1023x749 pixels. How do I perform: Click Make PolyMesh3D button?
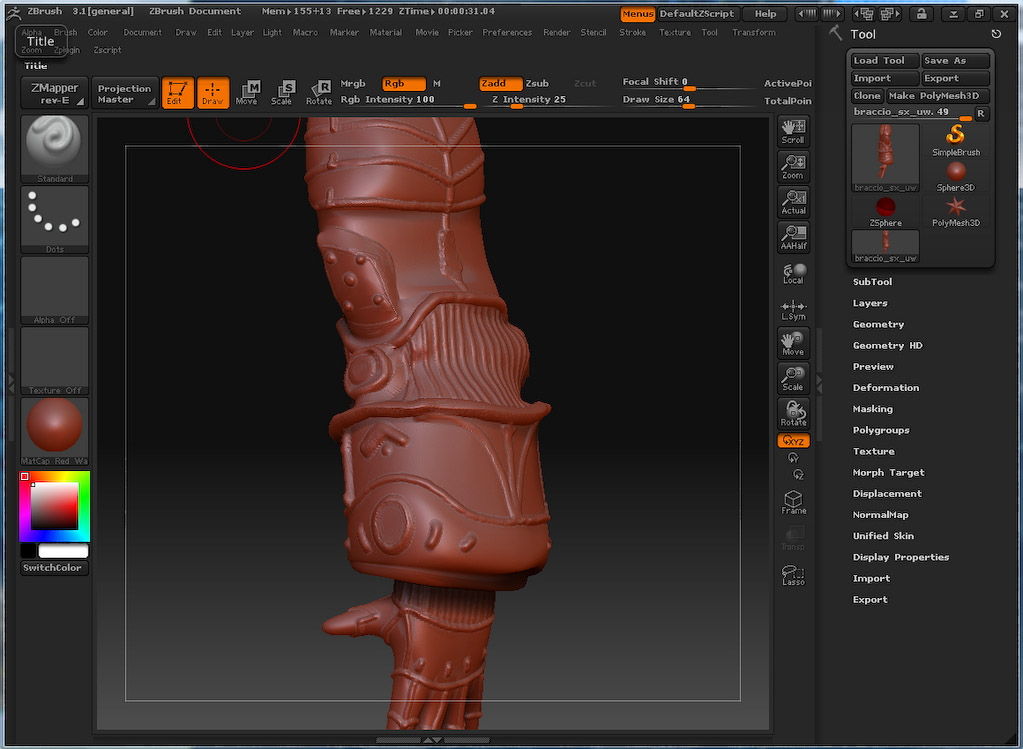(x=937, y=96)
